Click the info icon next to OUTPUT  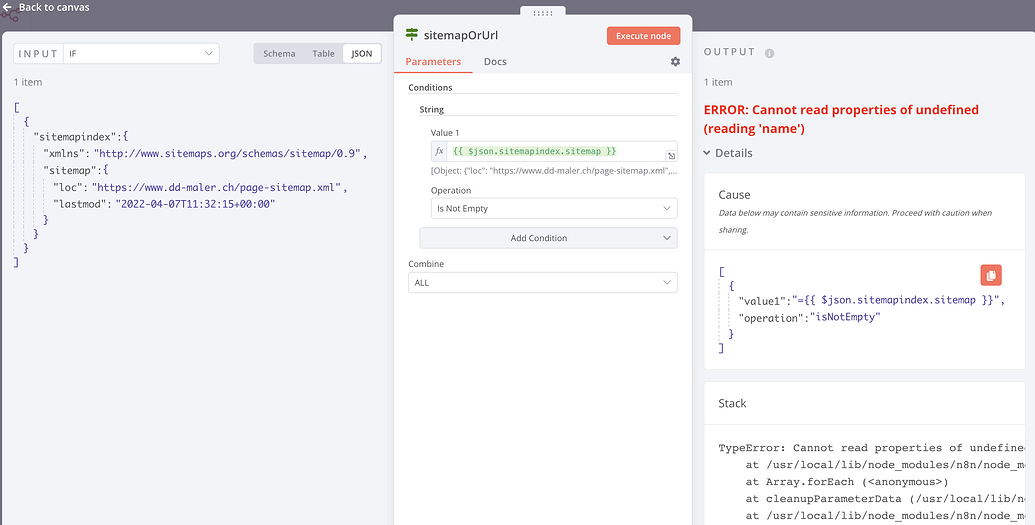pyautogui.click(x=770, y=54)
